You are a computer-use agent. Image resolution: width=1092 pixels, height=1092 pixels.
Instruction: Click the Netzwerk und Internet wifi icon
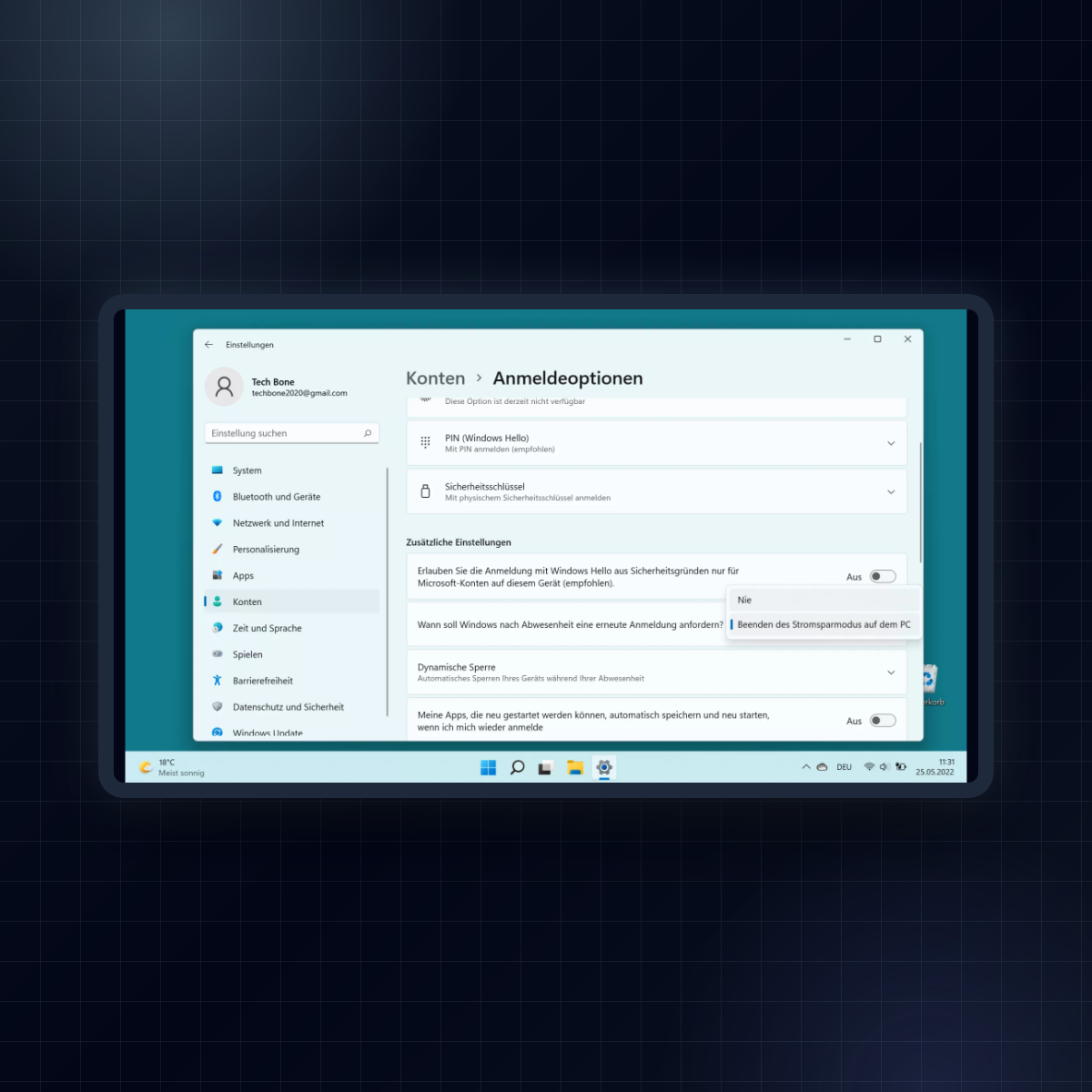(217, 523)
